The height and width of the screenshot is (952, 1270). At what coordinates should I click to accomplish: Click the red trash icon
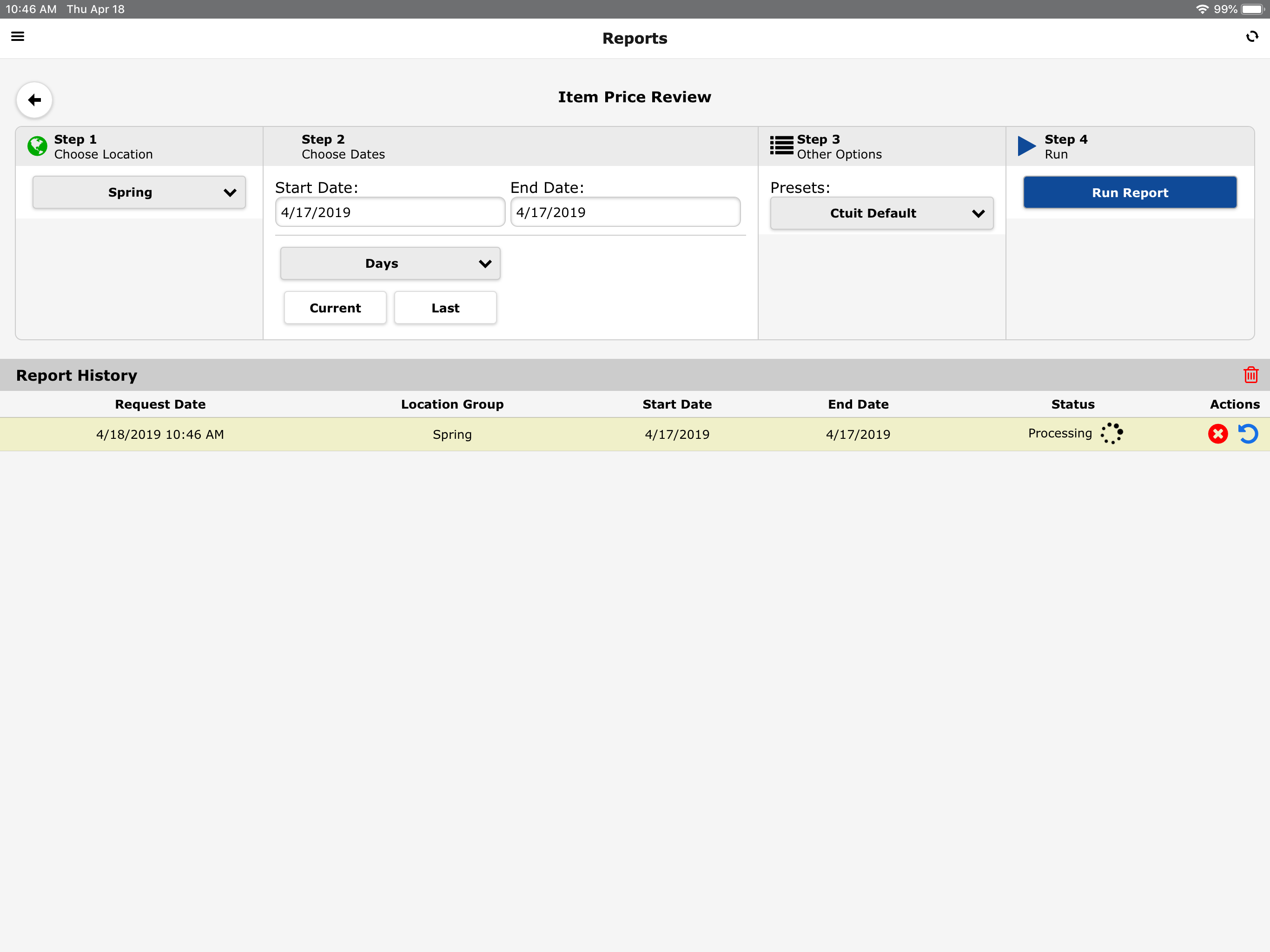[1250, 375]
